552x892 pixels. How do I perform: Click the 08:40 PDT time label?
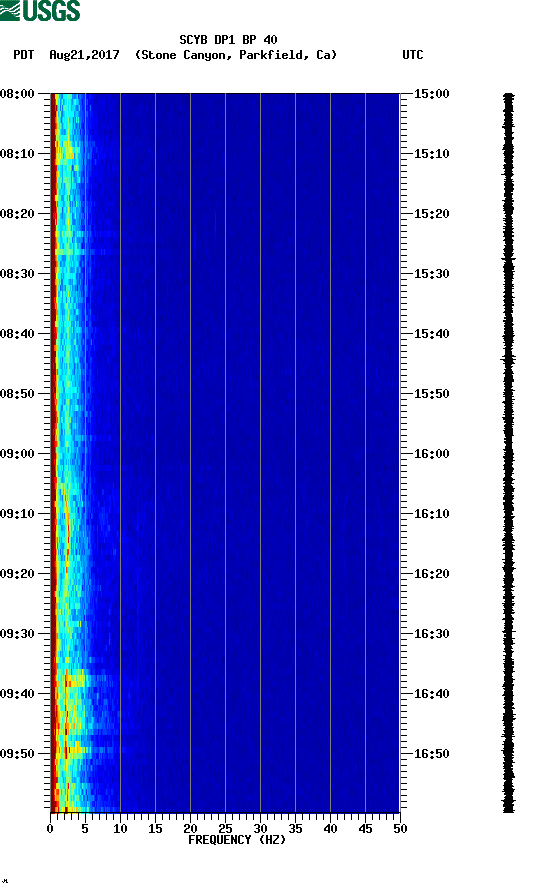click(18, 334)
